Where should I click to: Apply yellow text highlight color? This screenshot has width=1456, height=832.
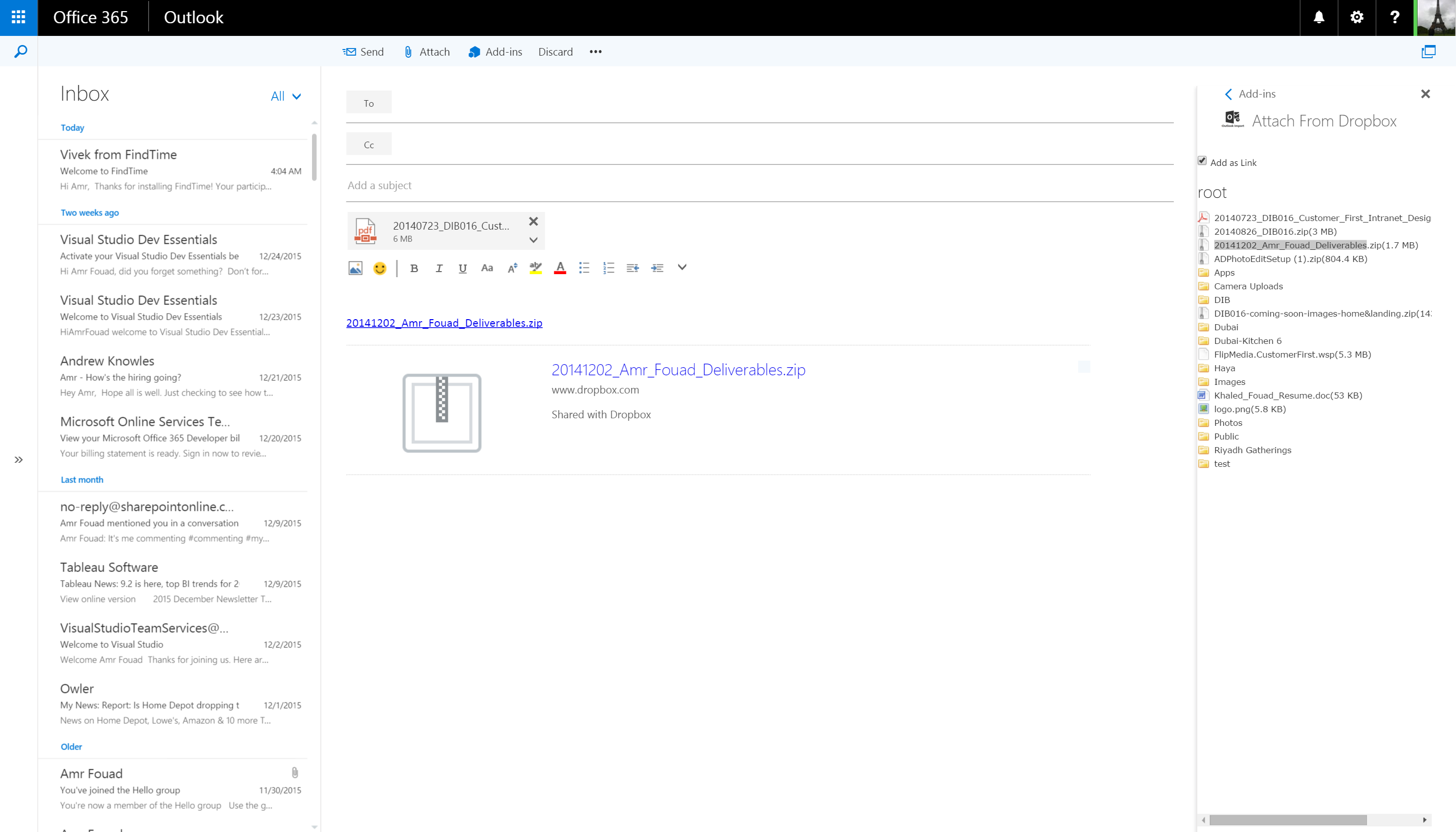point(535,268)
